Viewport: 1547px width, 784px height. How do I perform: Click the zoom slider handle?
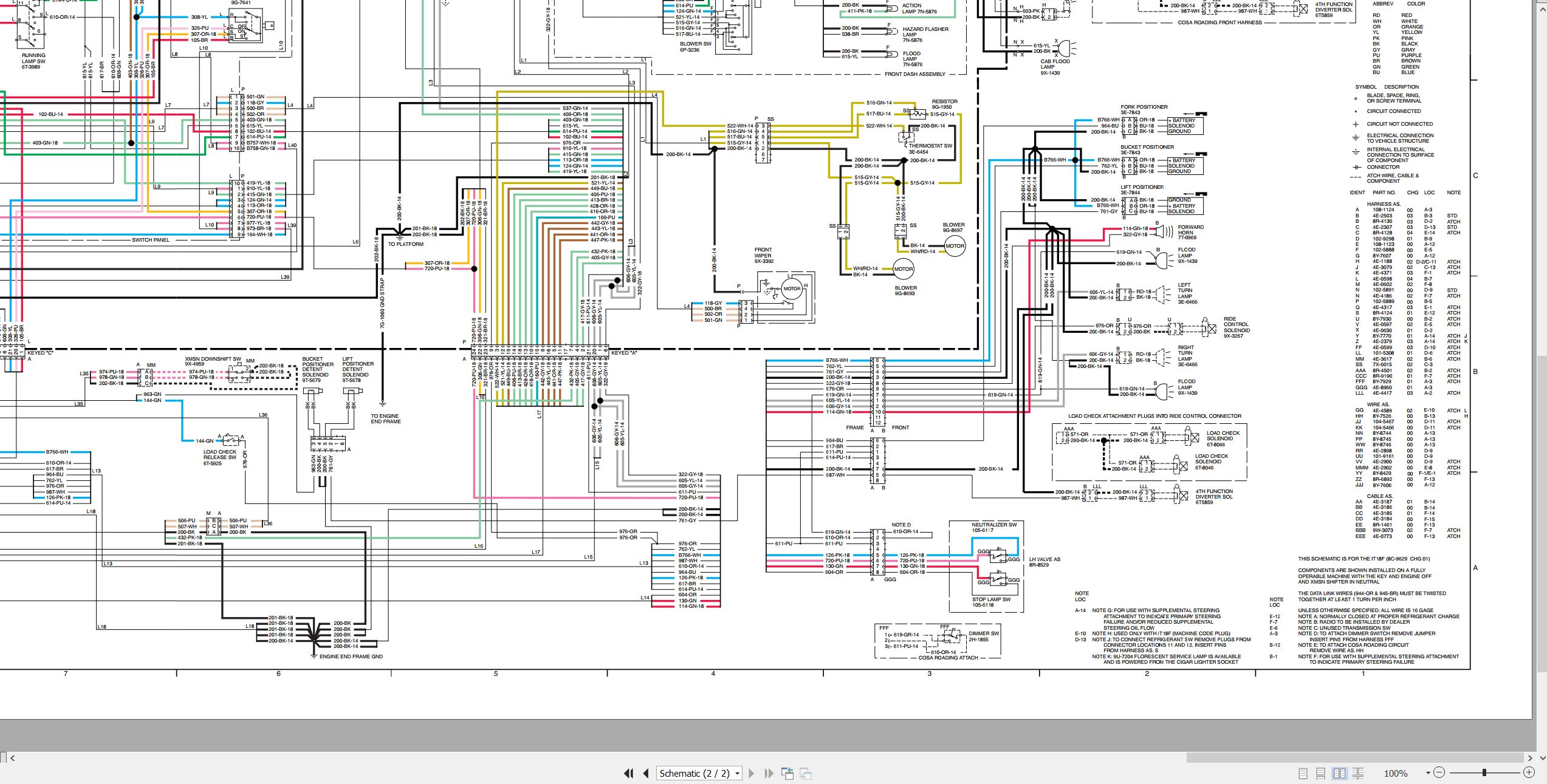(1484, 772)
